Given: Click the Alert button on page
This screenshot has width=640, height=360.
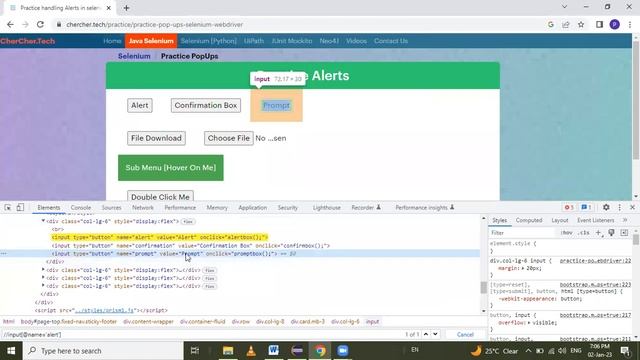Looking at the screenshot, I should [x=140, y=105].
